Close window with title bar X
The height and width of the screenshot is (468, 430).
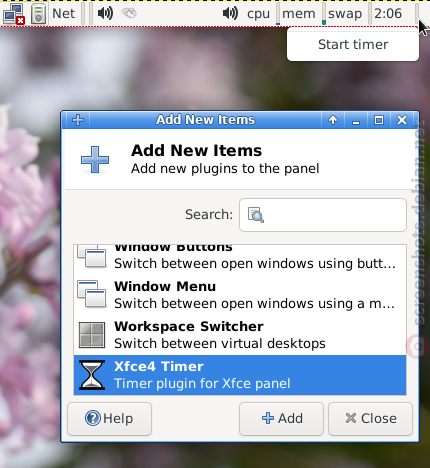402,120
